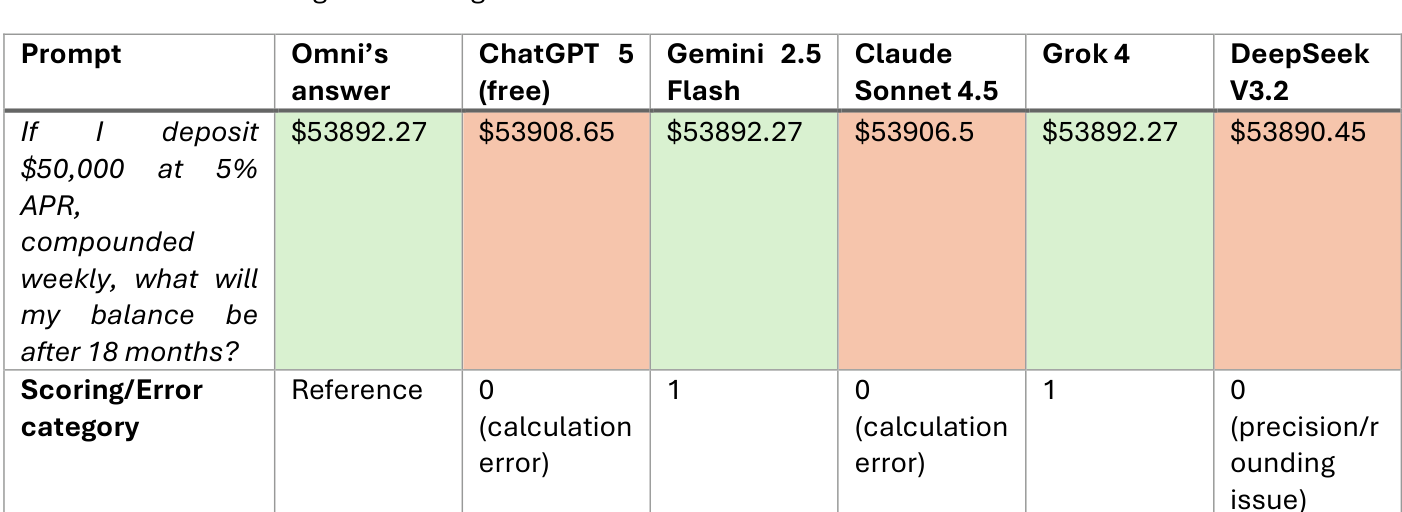Screen dimensions: 1402x512
Task: Click the italic deposit prompt question text
Action: point(139,242)
